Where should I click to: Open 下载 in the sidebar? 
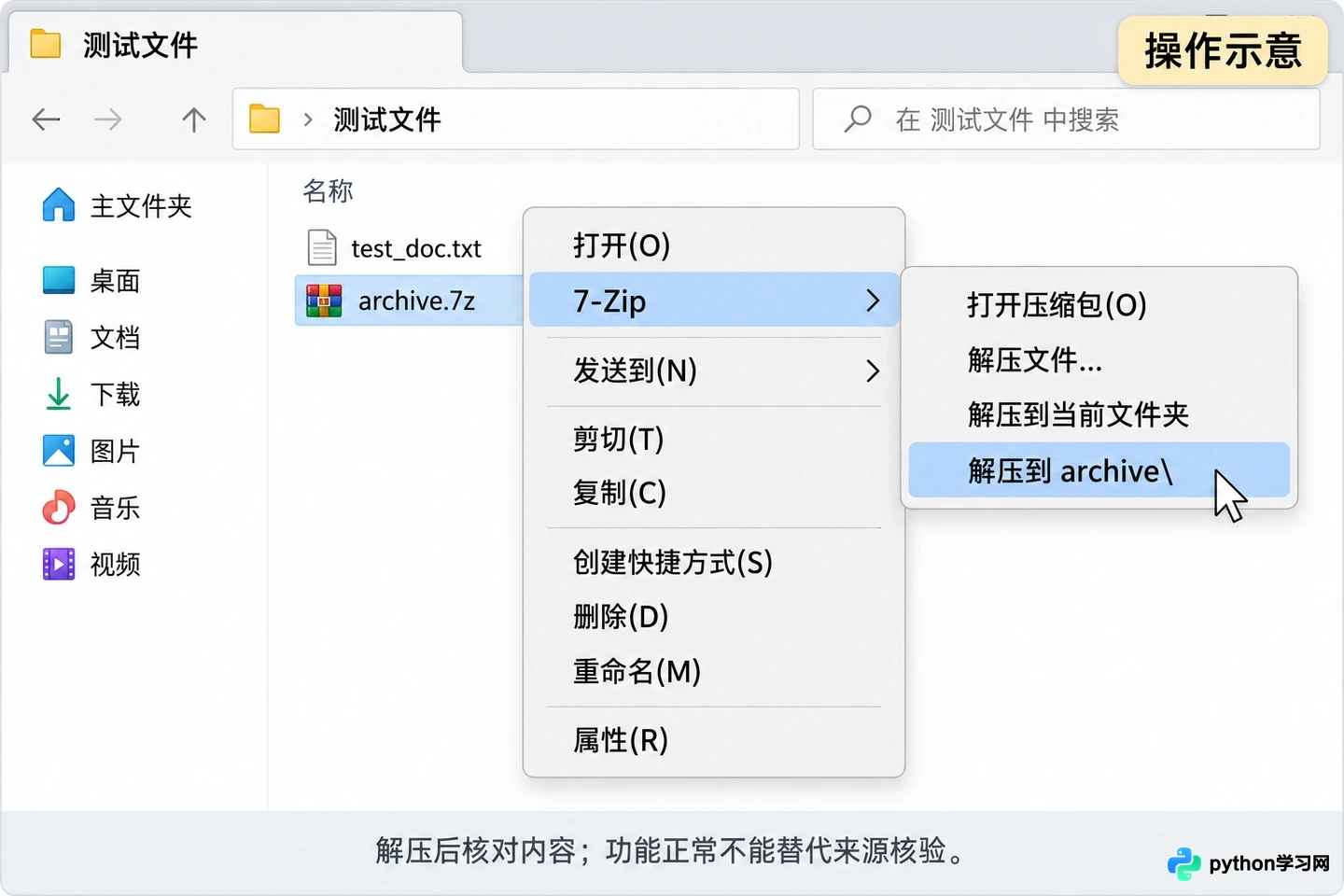click(x=115, y=394)
